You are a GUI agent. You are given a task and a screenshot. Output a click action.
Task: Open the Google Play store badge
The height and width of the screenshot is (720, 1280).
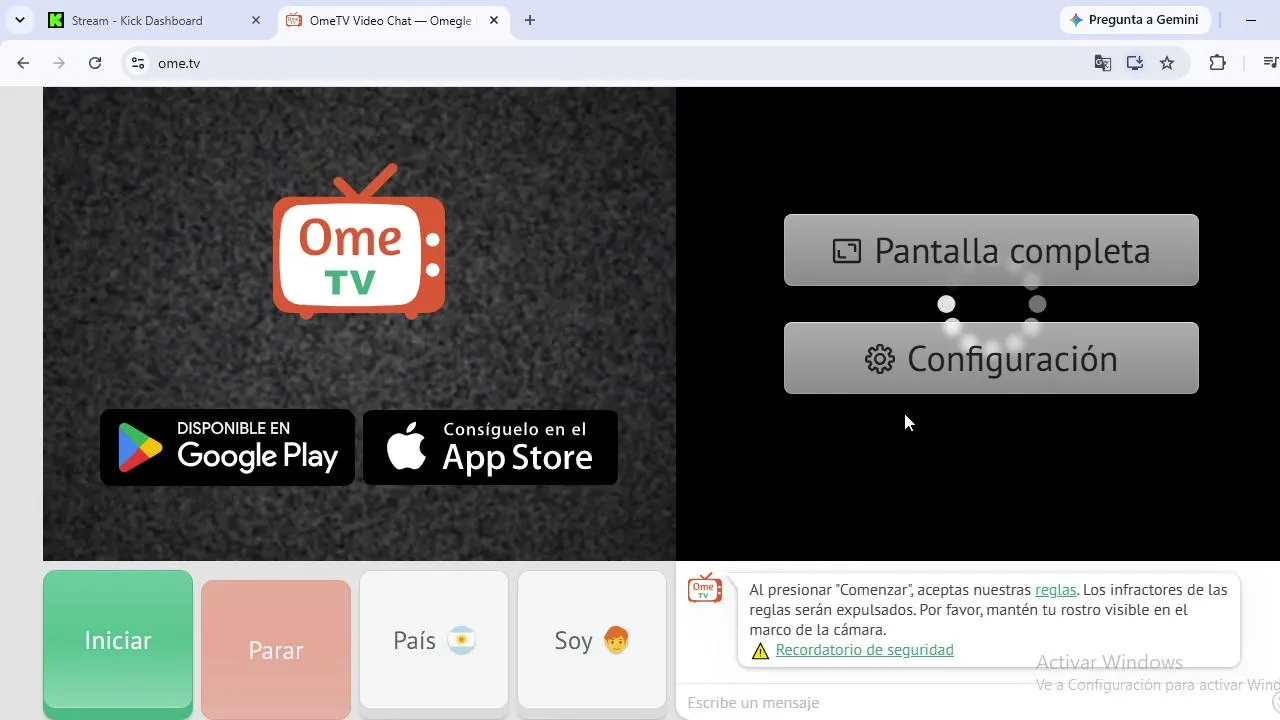coord(228,447)
